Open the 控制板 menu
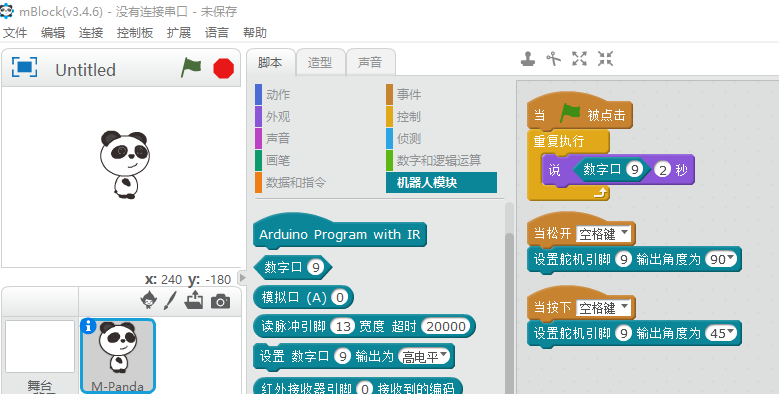The height and width of the screenshot is (394, 779). (x=135, y=33)
